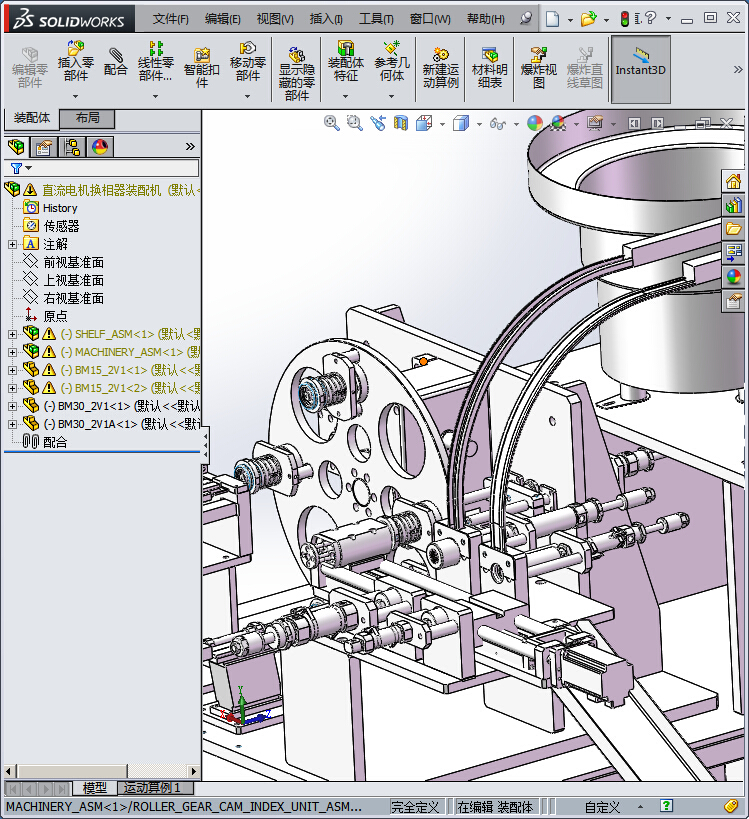Click the Edit Appearance color ball icon
Image resolution: width=749 pixels, height=819 pixels.
[535, 123]
